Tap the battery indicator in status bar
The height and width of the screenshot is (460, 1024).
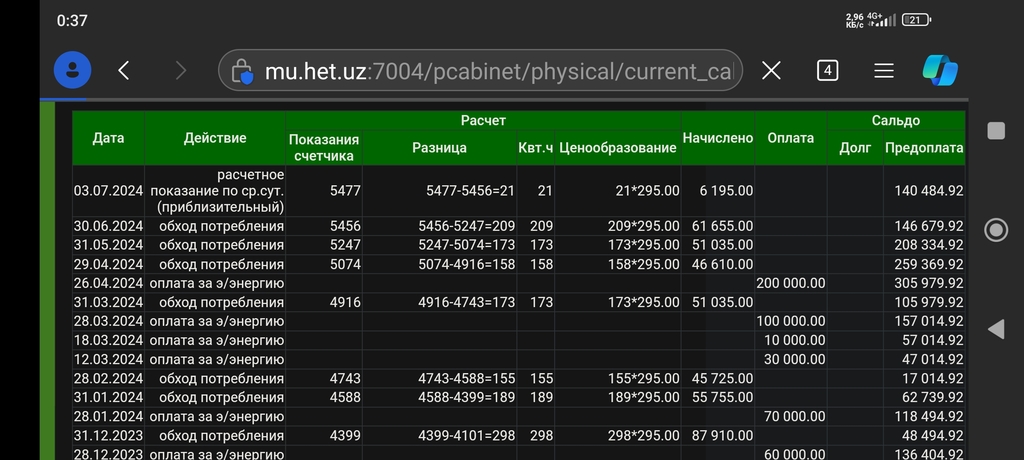(917, 20)
